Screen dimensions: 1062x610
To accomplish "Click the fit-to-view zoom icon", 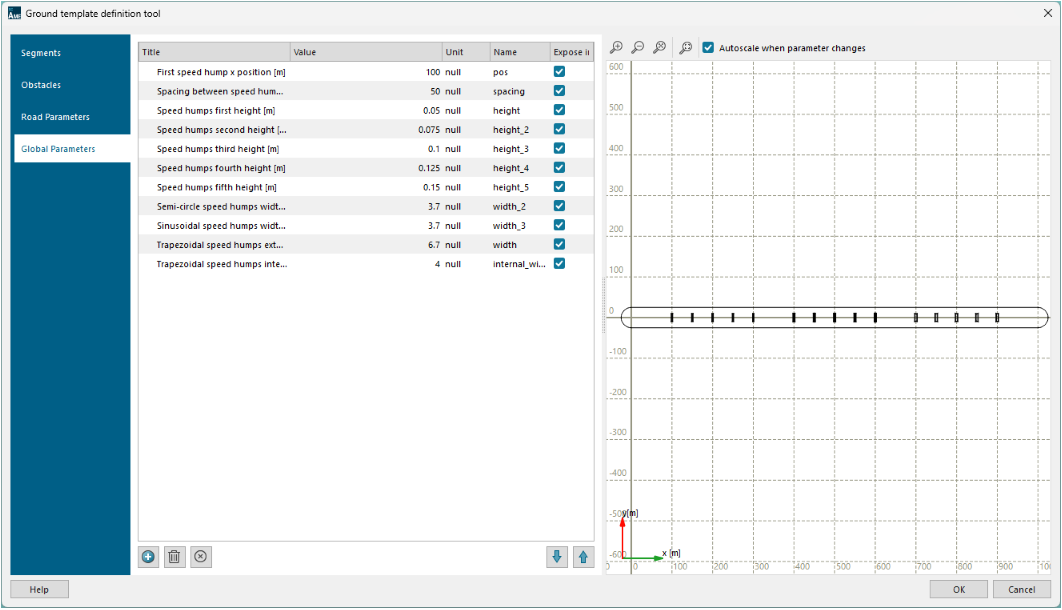I will 685,48.
